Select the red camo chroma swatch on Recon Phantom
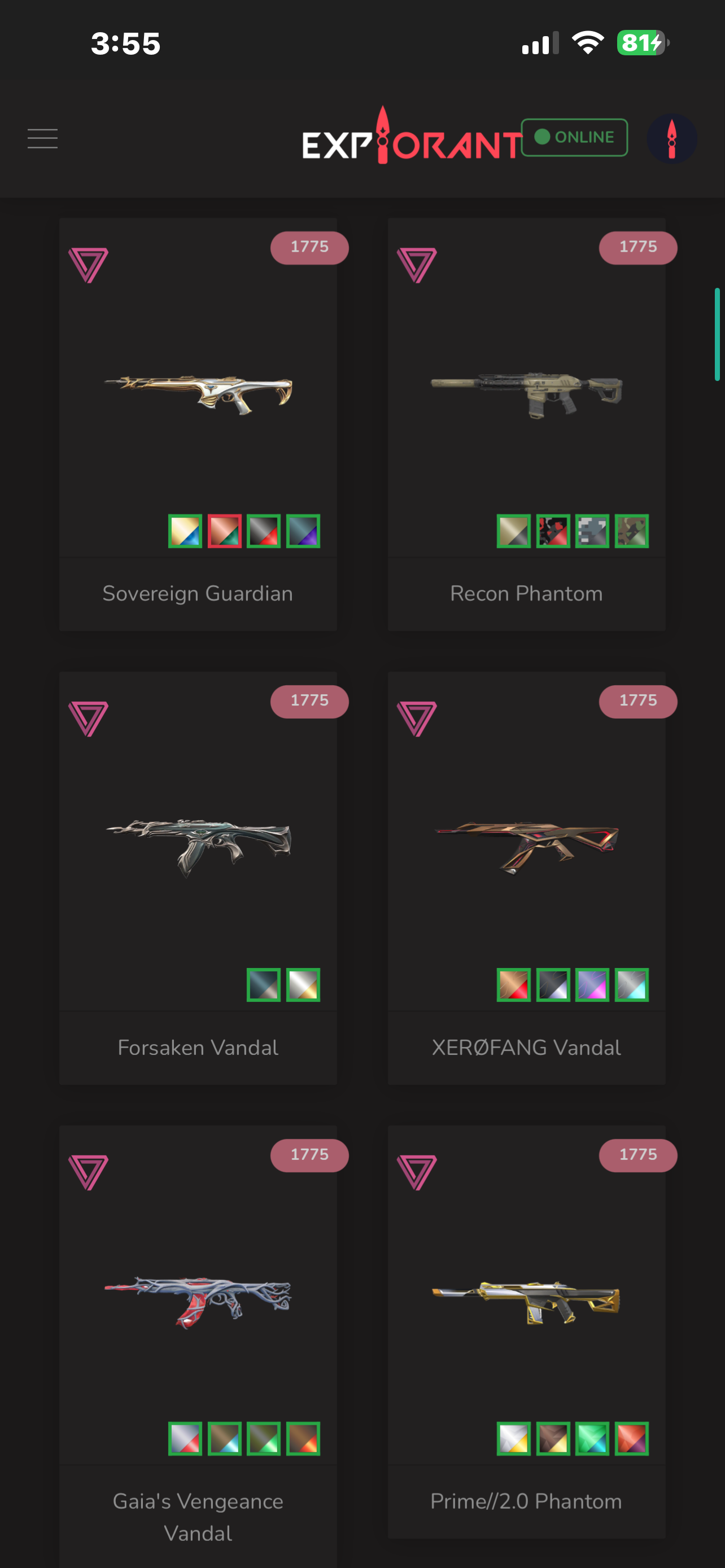Screen dimensions: 725x1568 pos(553,531)
